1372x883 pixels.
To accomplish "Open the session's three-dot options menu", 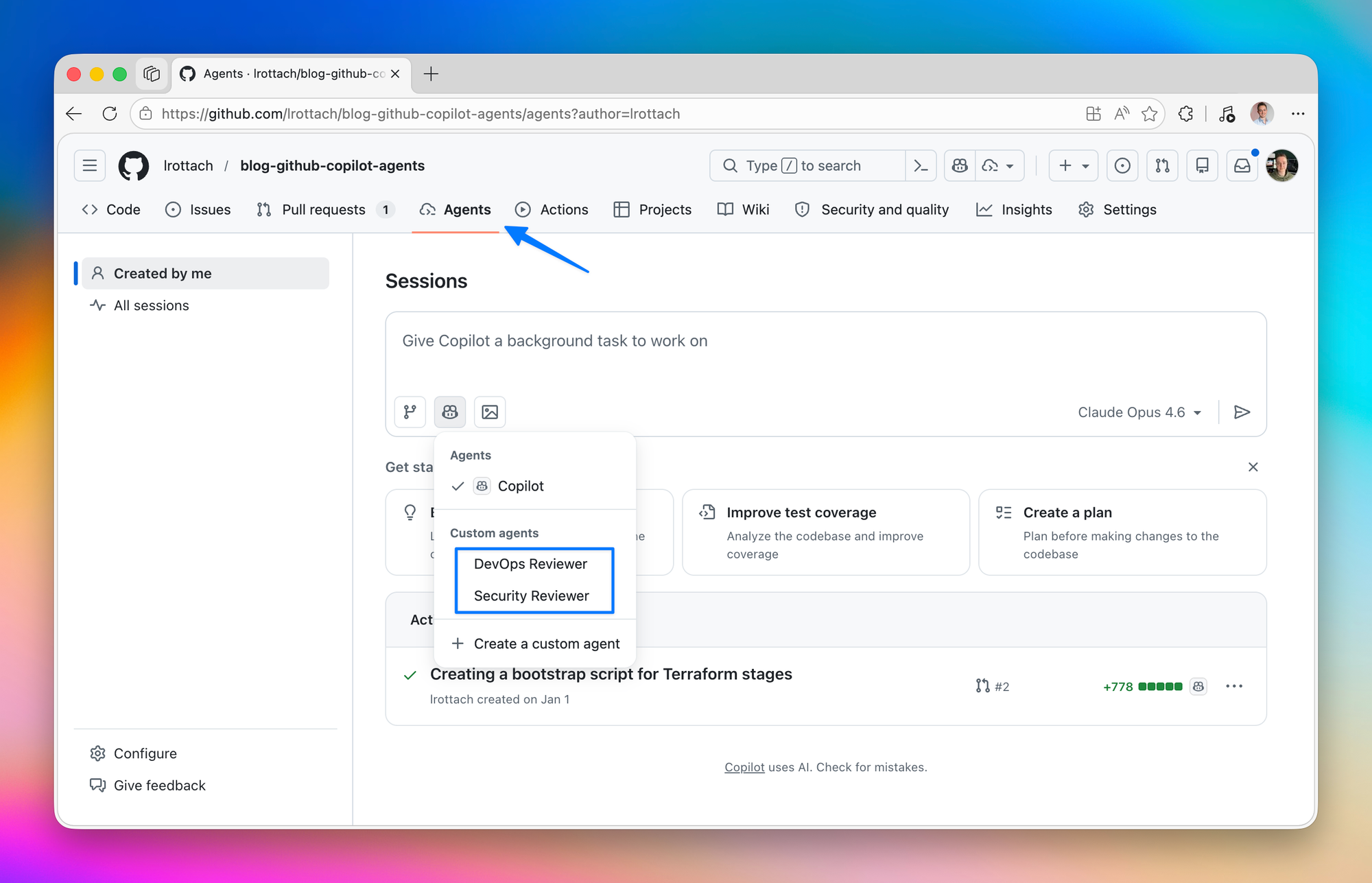I will [1233, 686].
